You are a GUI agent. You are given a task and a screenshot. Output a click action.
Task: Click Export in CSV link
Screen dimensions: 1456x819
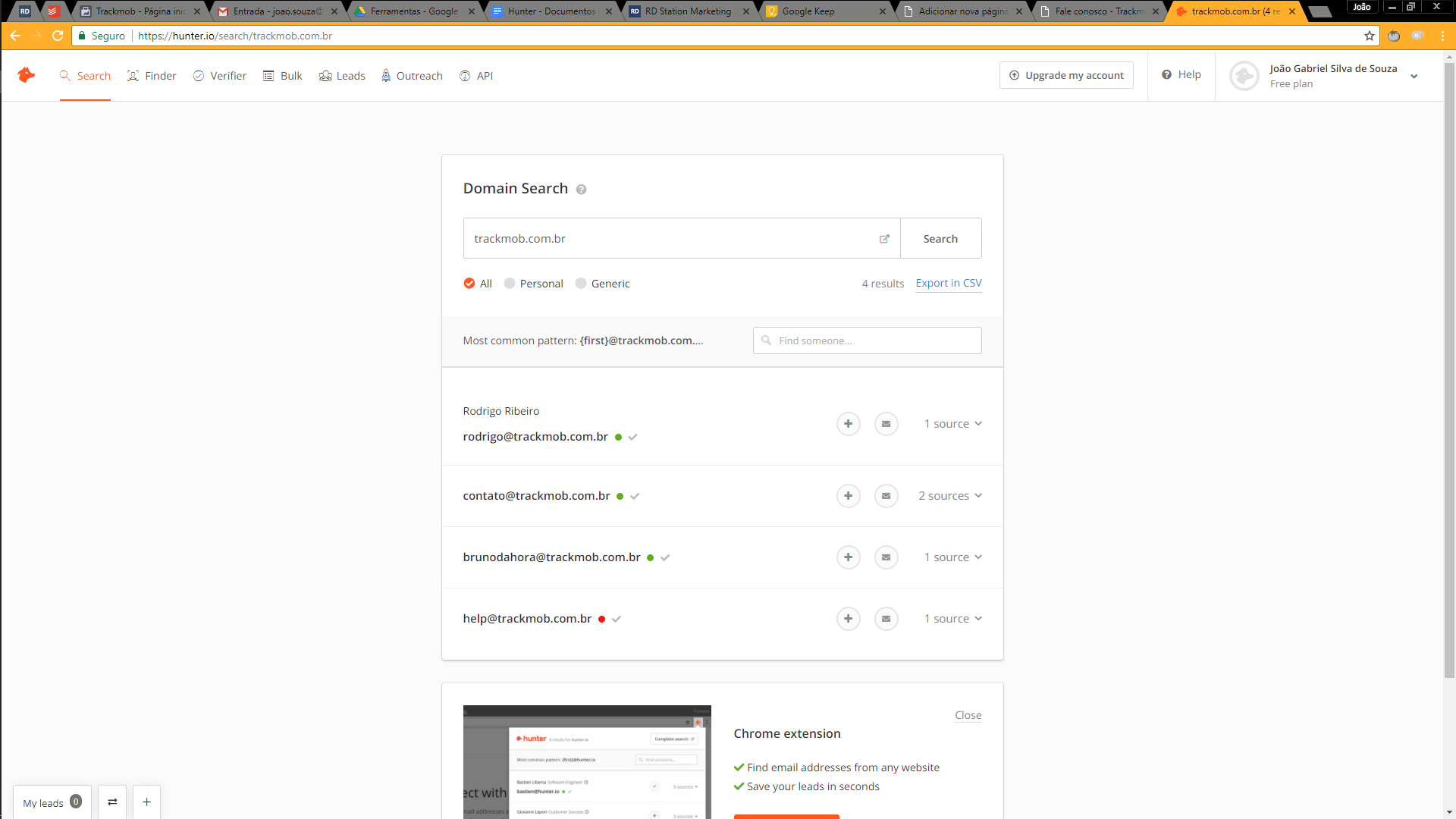[948, 283]
